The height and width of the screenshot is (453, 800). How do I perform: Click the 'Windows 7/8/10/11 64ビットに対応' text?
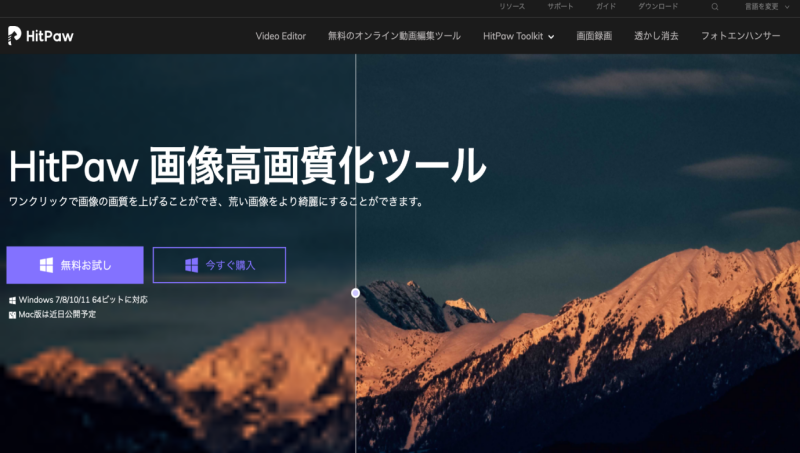83,300
